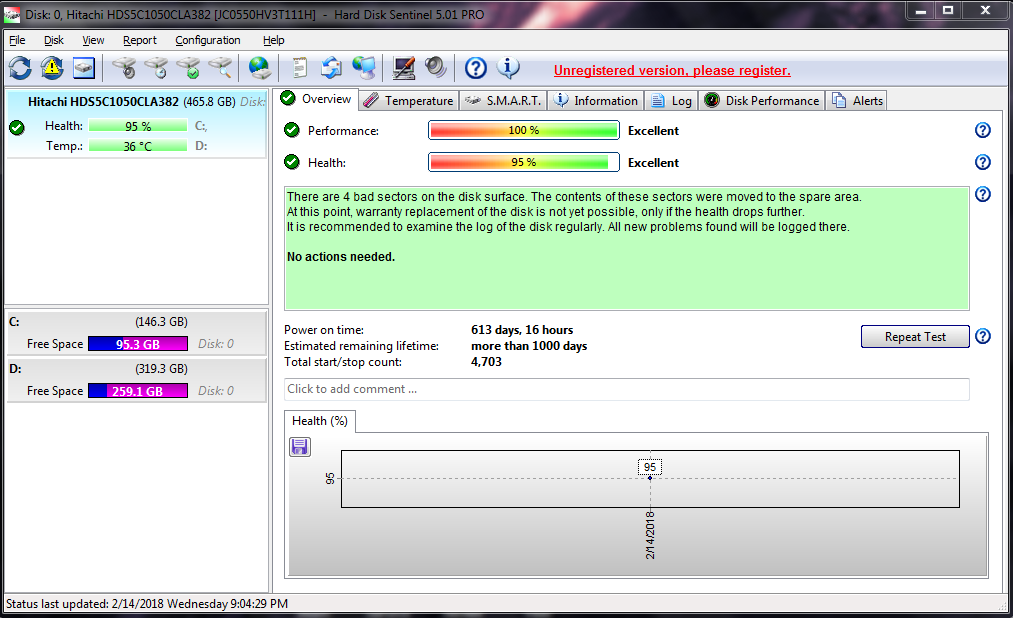Click the title bar Hard Disk Sentinel app icon

point(12,14)
